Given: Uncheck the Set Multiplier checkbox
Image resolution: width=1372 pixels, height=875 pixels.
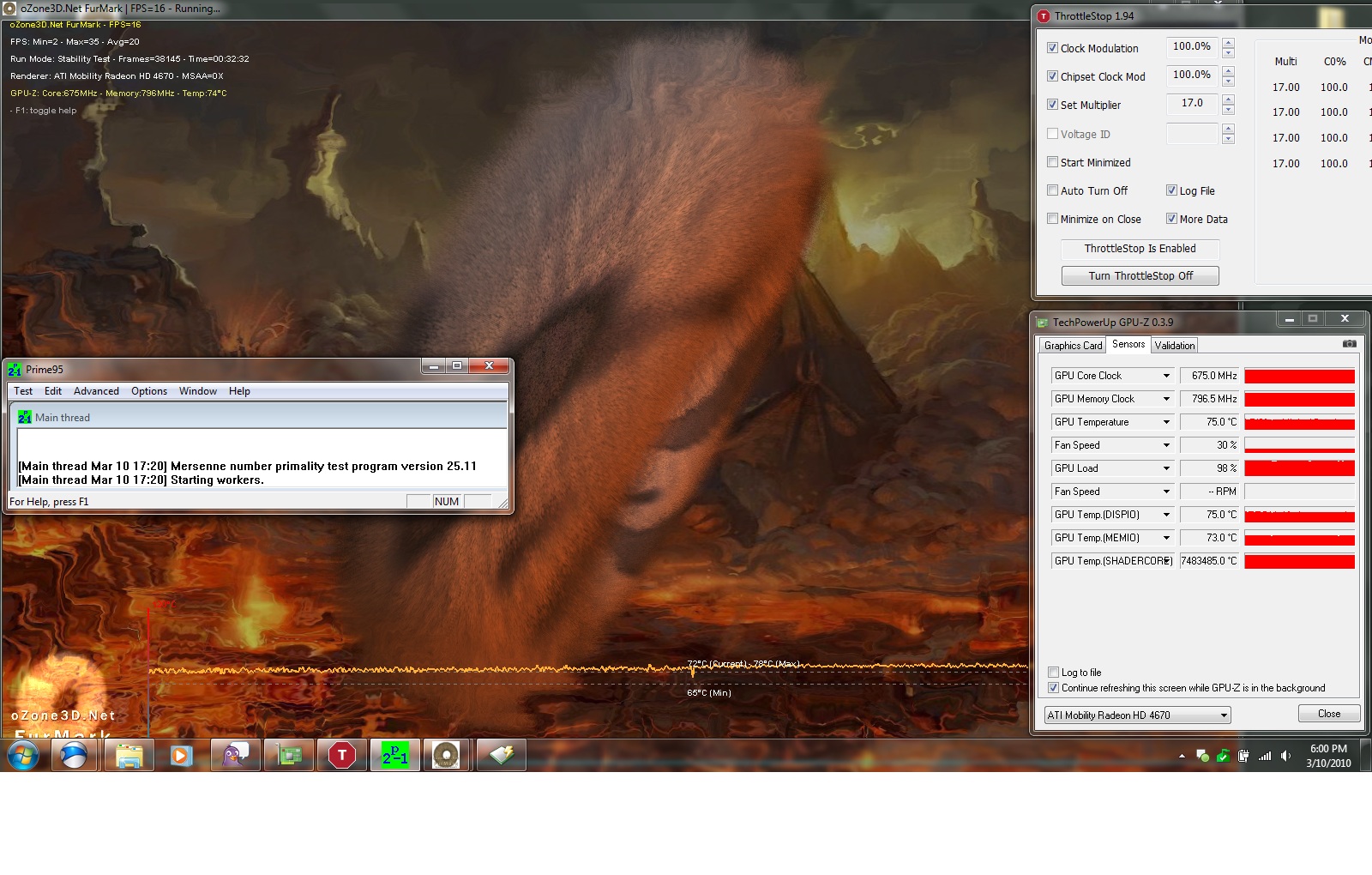Looking at the screenshot, I should tap(1052, 105).
